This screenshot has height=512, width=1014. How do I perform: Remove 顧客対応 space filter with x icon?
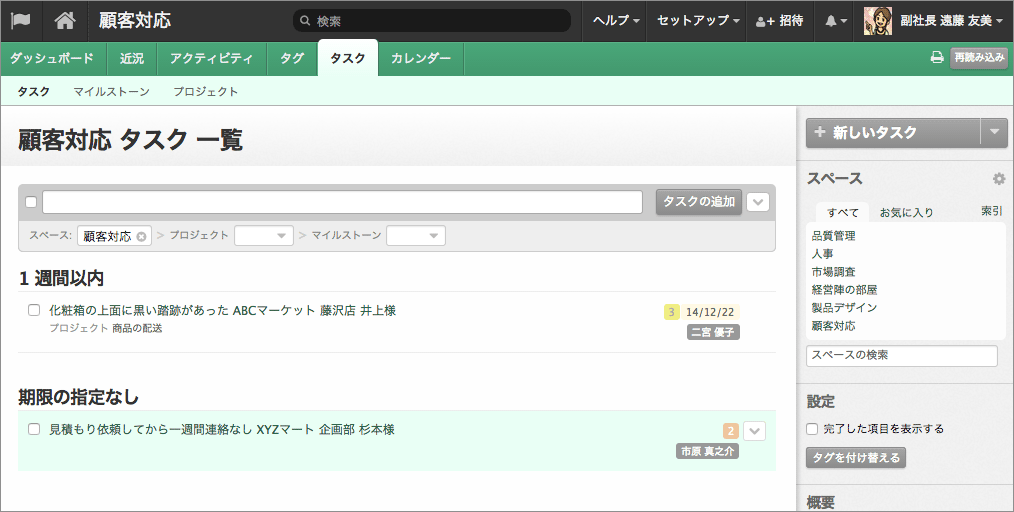[141, 237]
